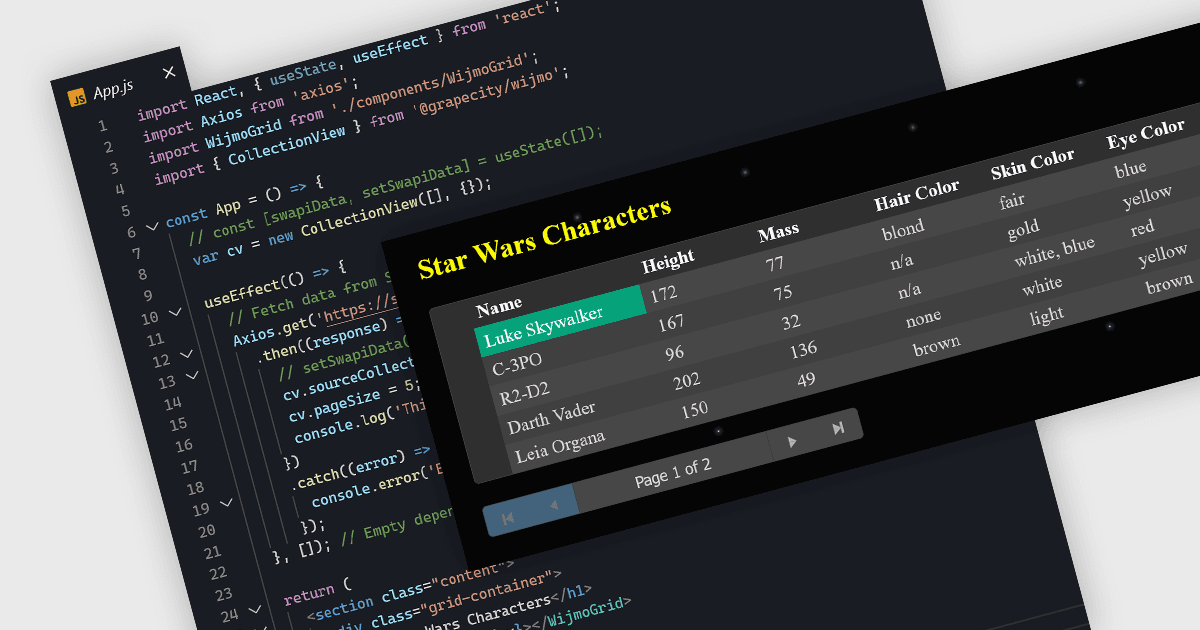
Task: Click the skin color cell 'gold'
Action: pyautogui.click(x=1024, y=229)
